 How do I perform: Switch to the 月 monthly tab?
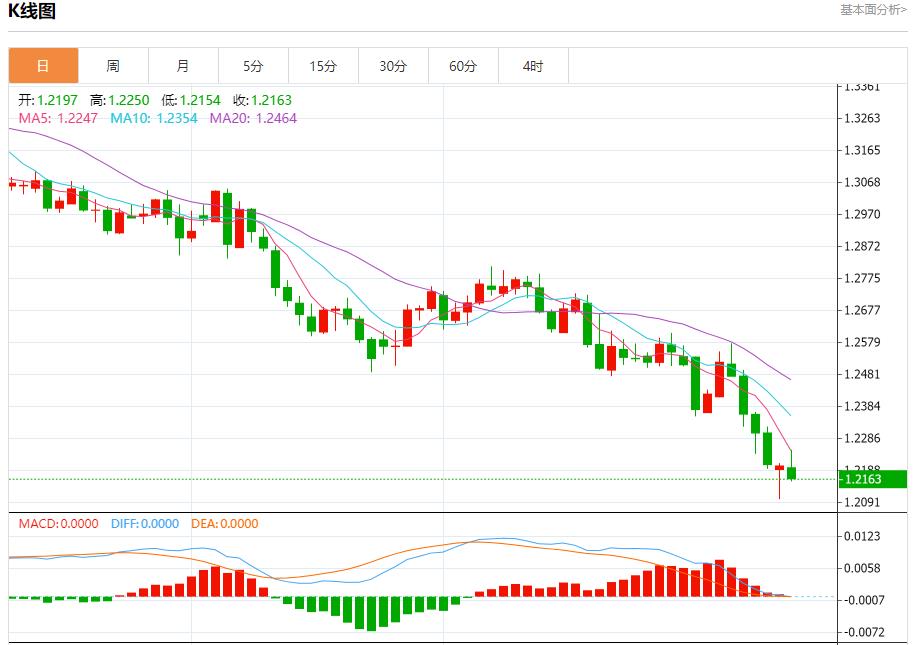(183, 66)
